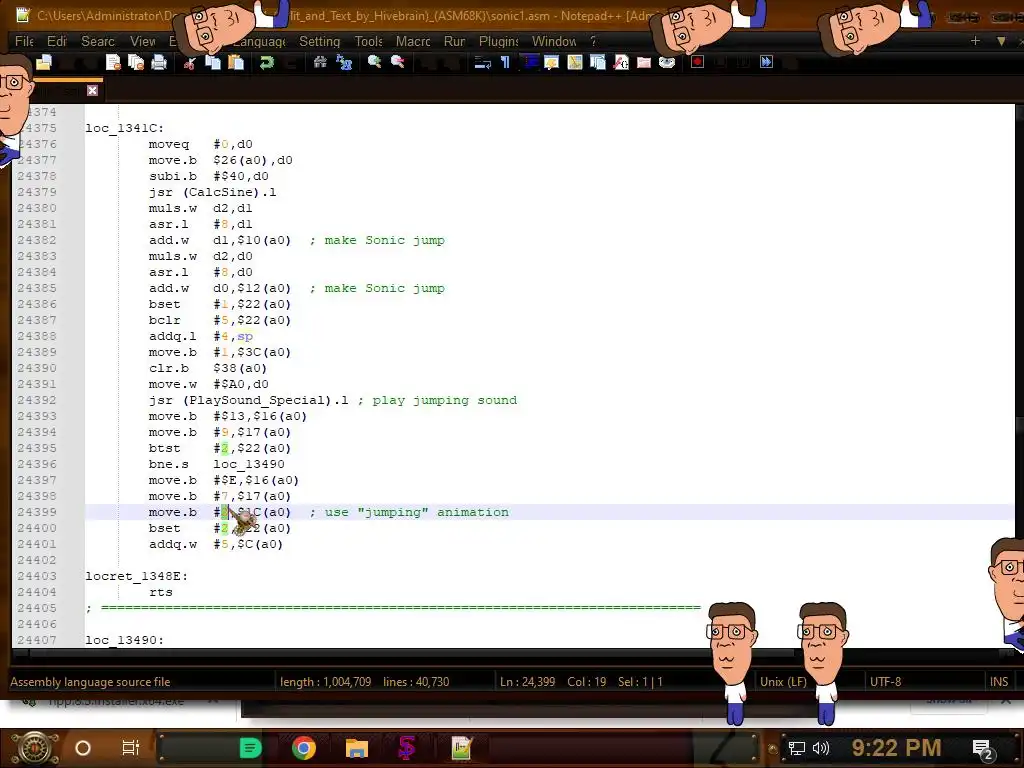Viewport: 1024px width, 768px height.
Task: Click 'length : 1,004,709' in the status bar
Action: click(325, 682)
